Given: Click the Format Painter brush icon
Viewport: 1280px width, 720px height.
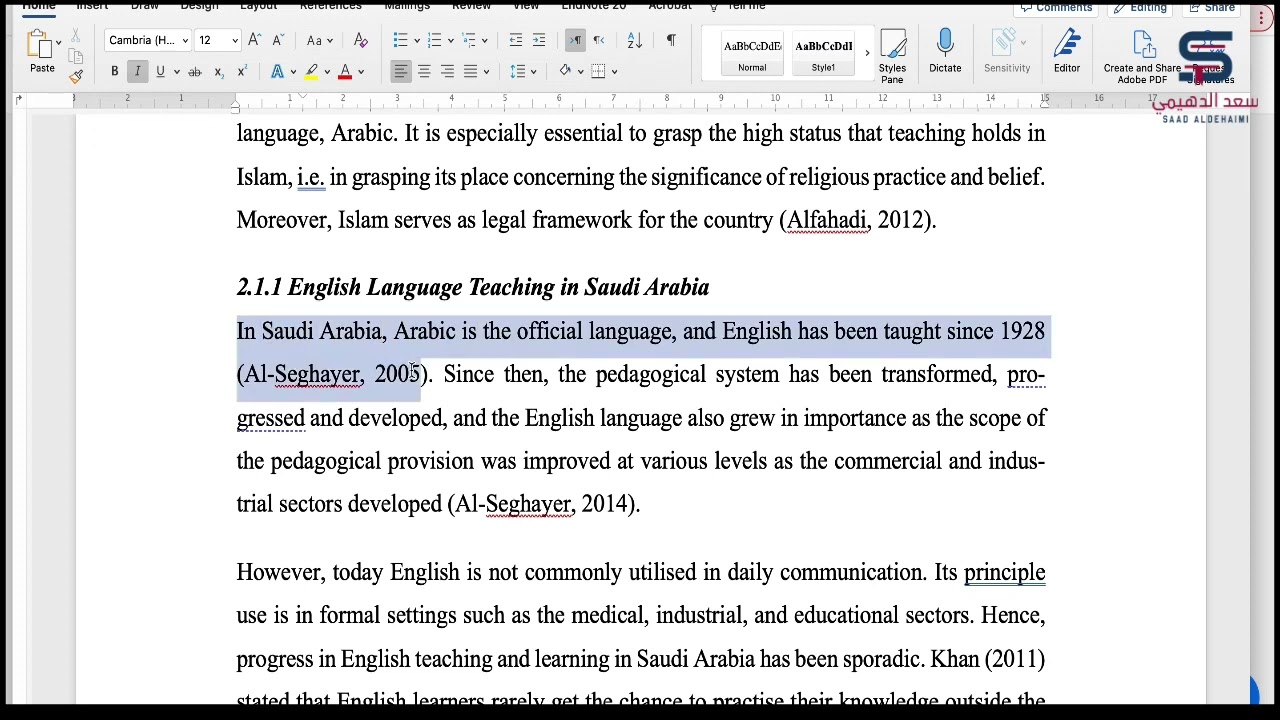Looking at the screenshot, I should pyautogui.click(x=76, y=76).
